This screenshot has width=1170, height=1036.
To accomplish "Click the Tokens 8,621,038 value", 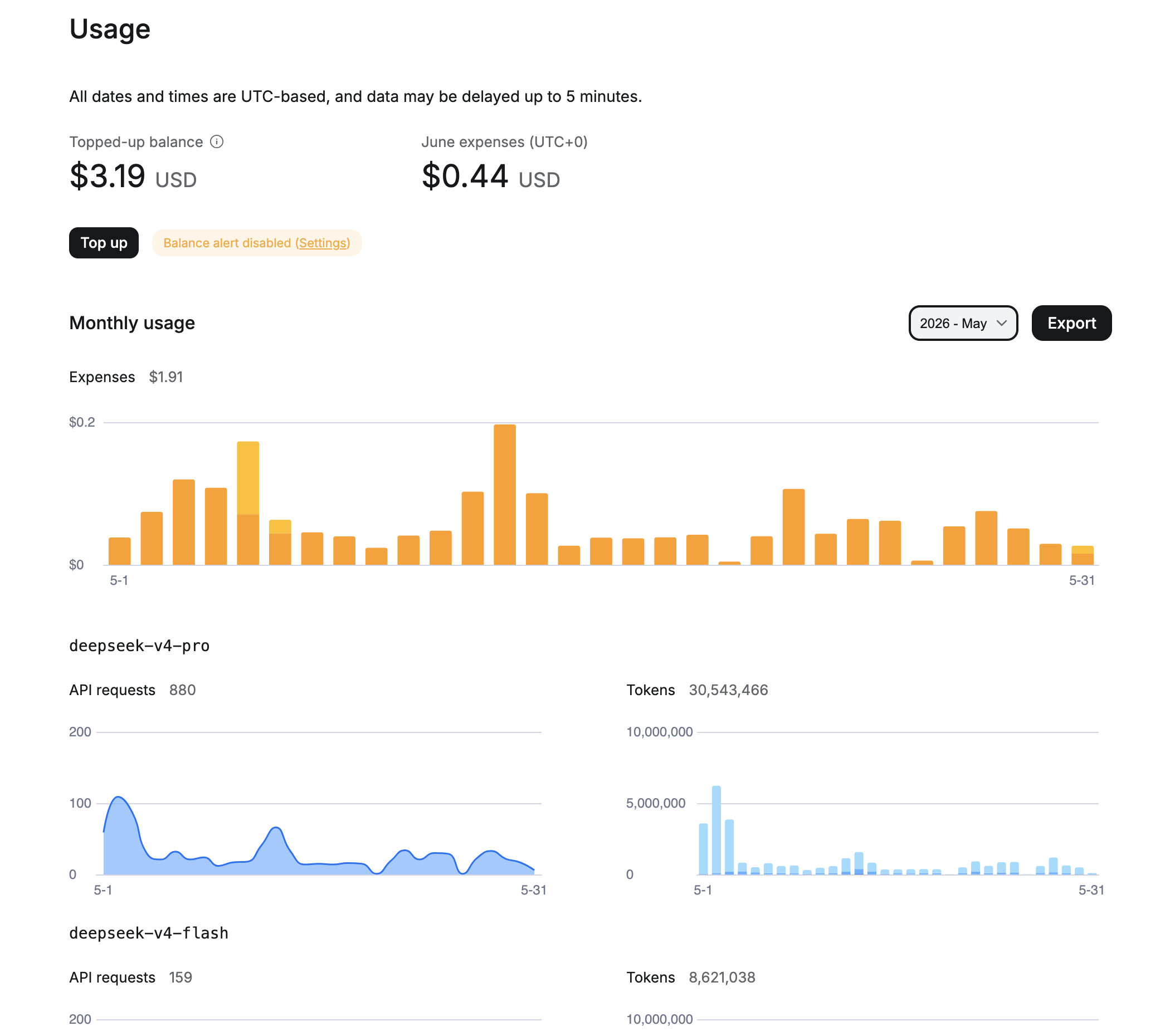I will (722, 977).
